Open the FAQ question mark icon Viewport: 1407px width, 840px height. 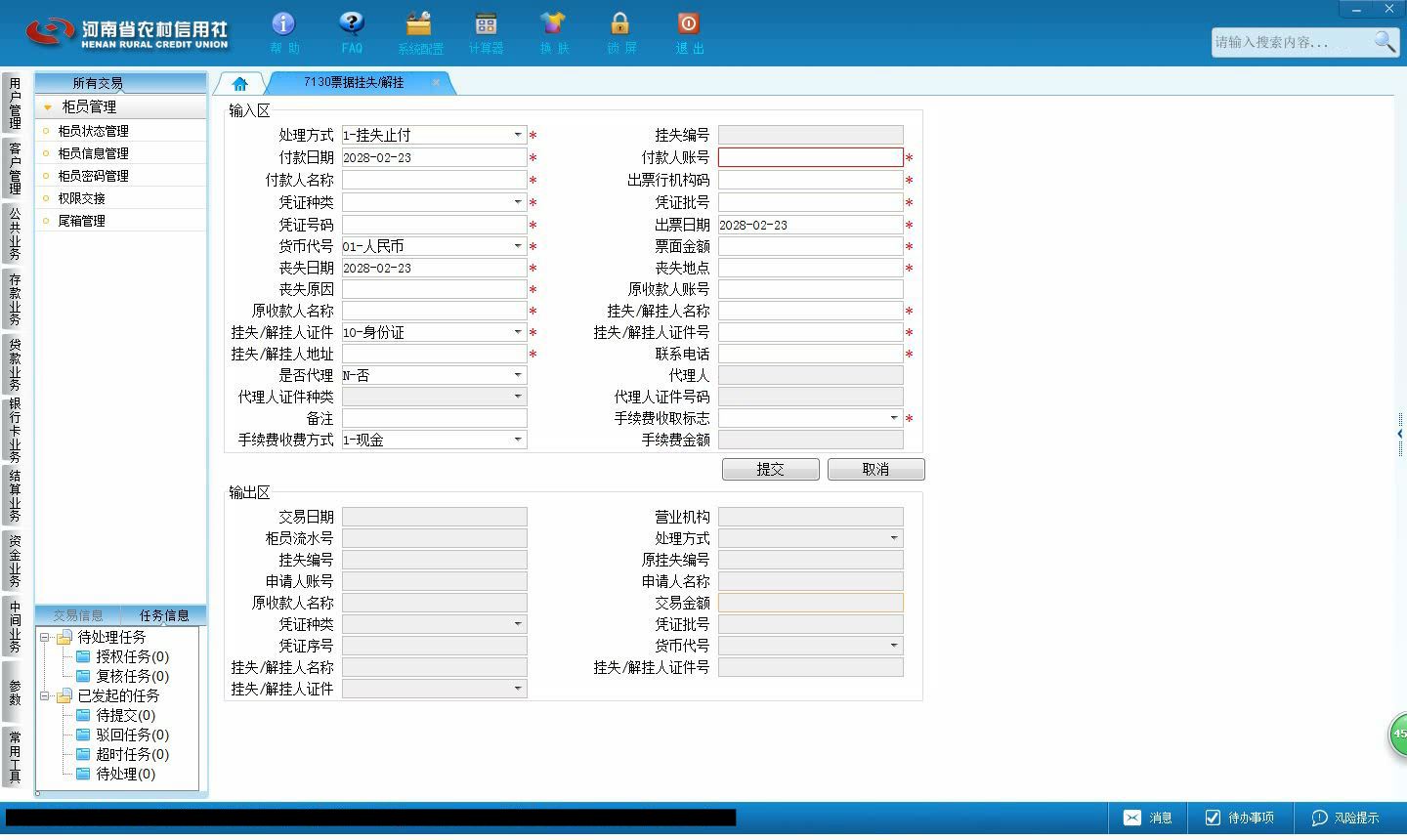click(x=352, y=23)
